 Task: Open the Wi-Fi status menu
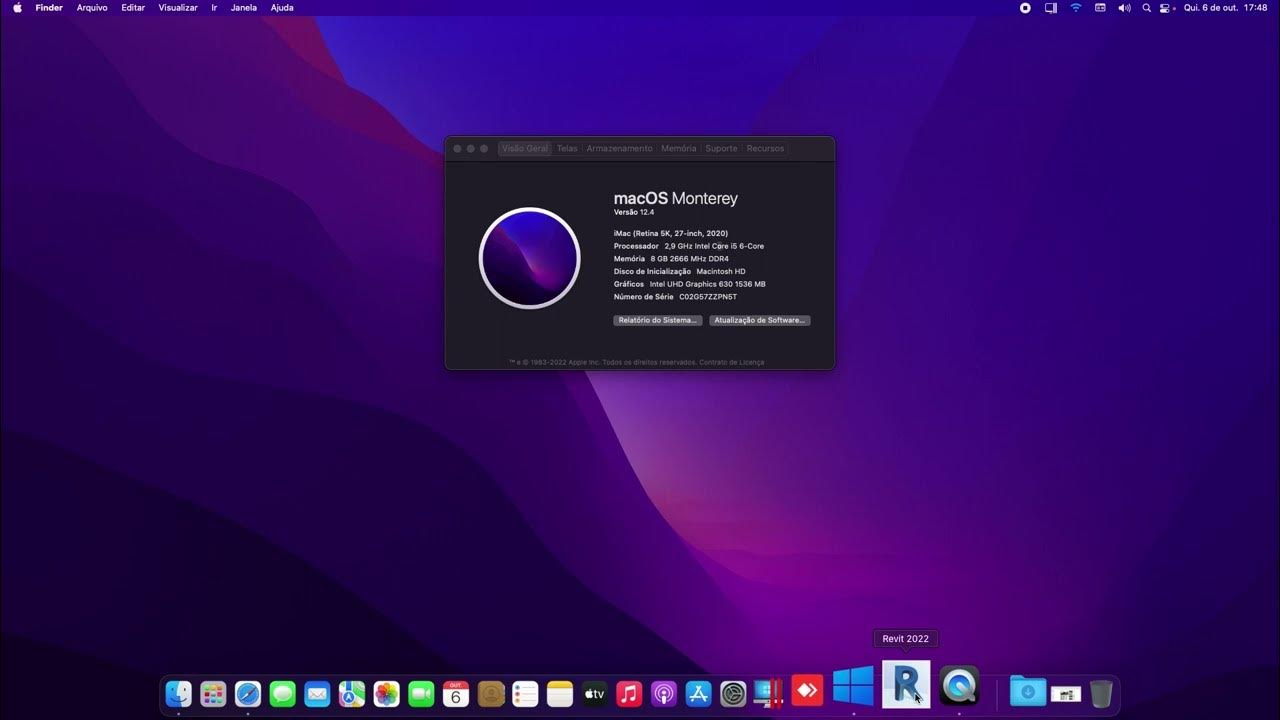(x=1076, y=7)
